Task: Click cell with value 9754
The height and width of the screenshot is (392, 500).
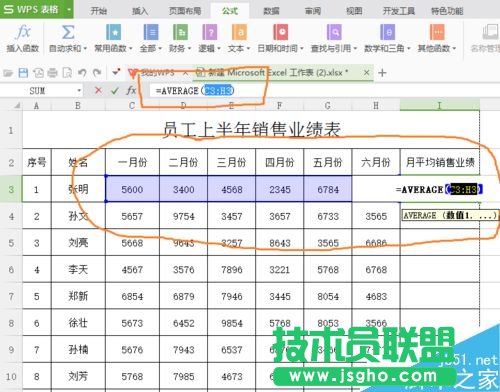Action: [x=183, y=216]
